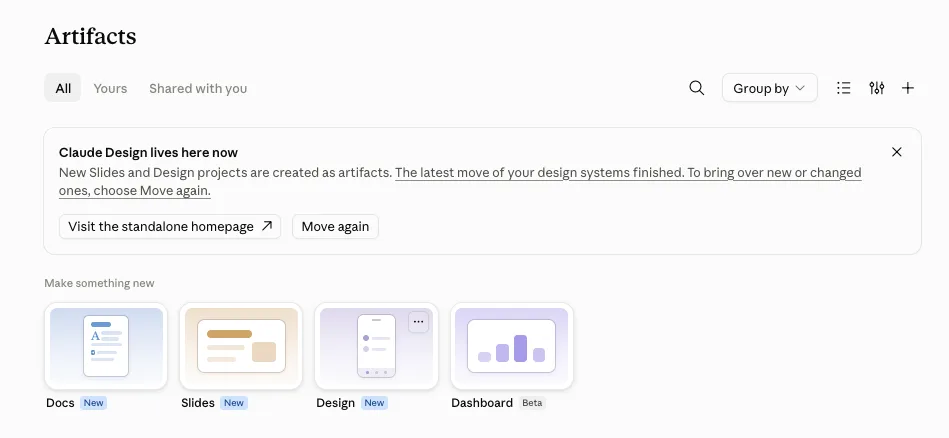Click the Artifacts page heading
The width and height of the screenshot is (949, 438).
tap(90, 36)
